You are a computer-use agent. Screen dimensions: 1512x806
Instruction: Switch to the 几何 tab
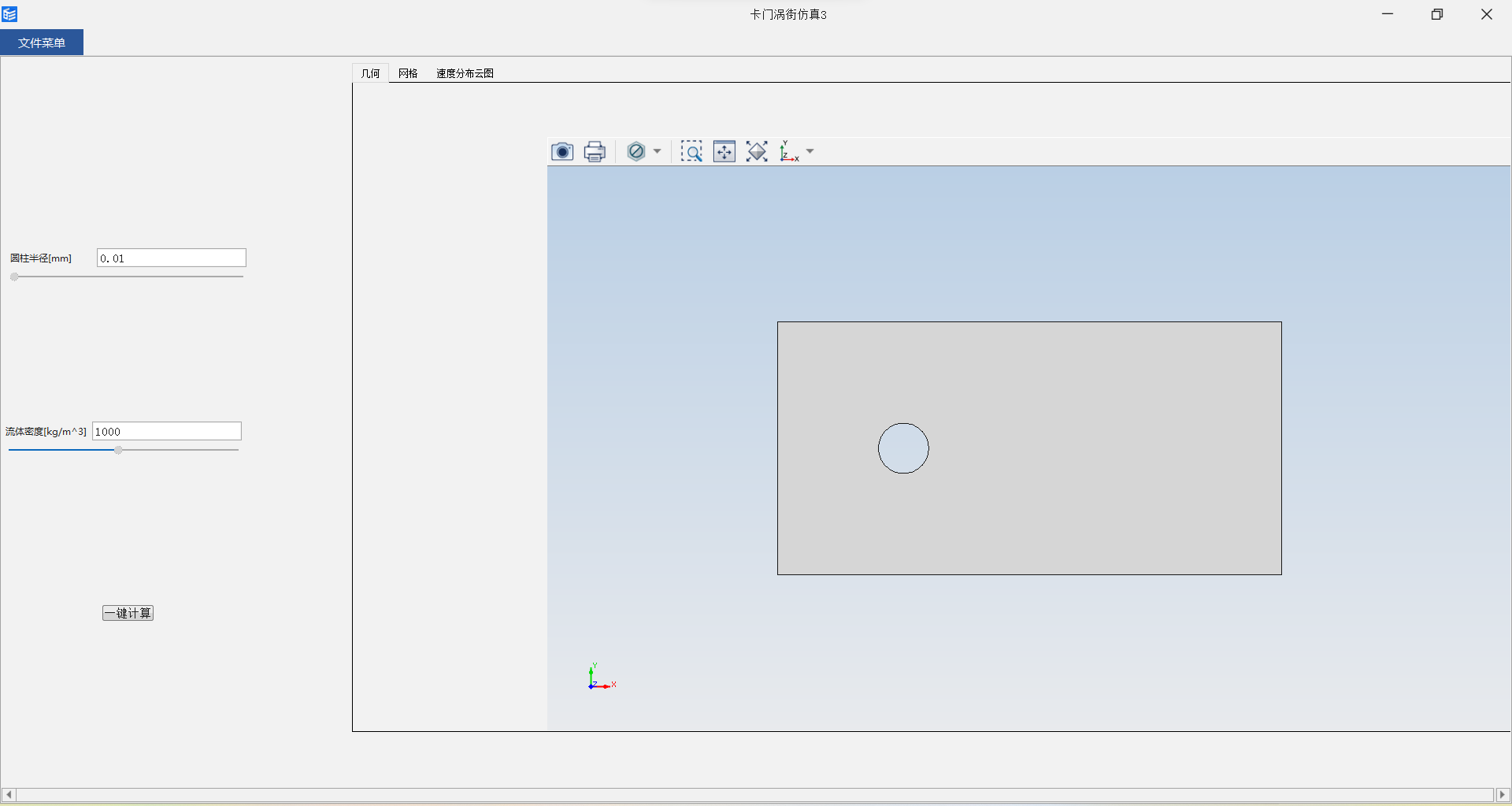(370, 73)
